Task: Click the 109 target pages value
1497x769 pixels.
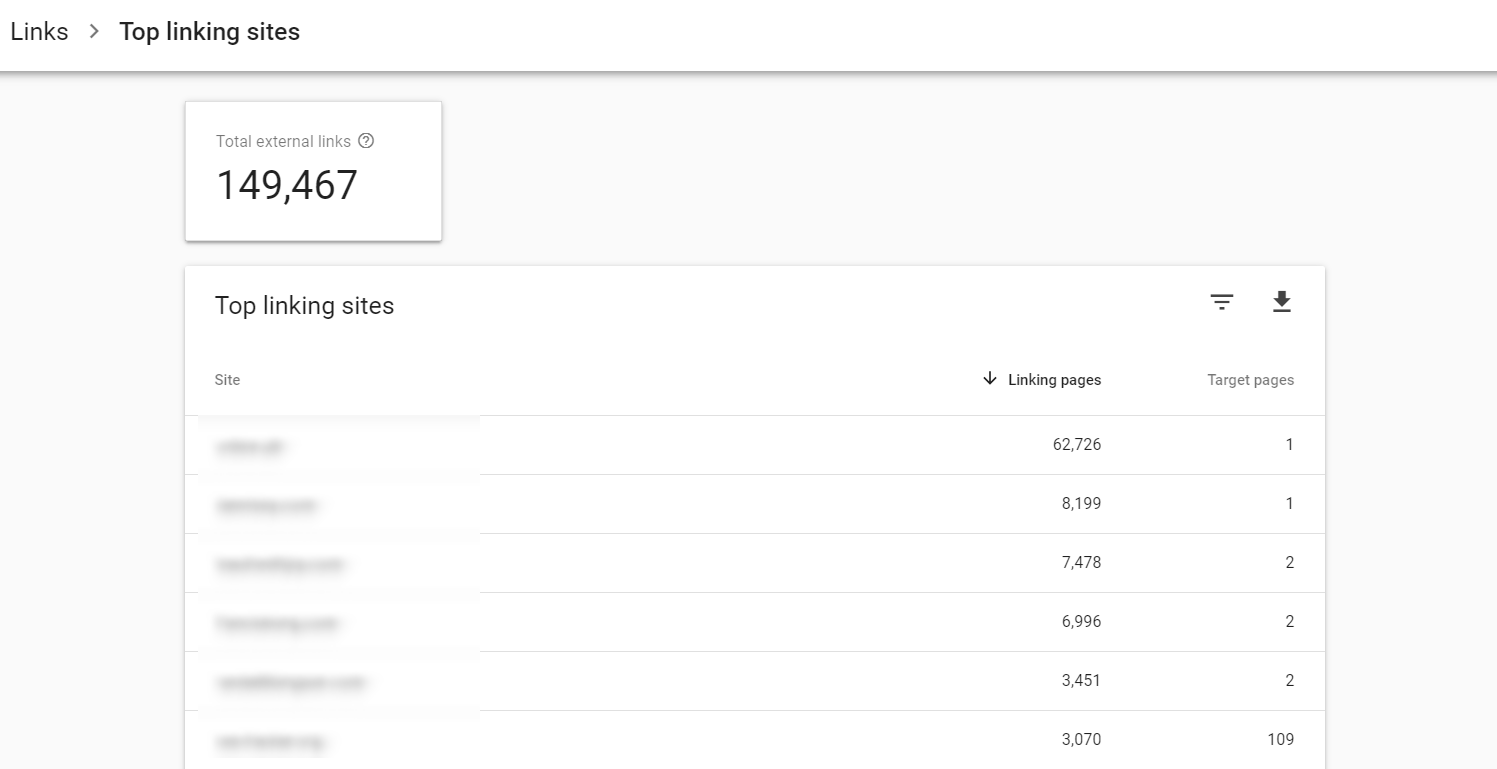Action: (x=1279, y=740)
